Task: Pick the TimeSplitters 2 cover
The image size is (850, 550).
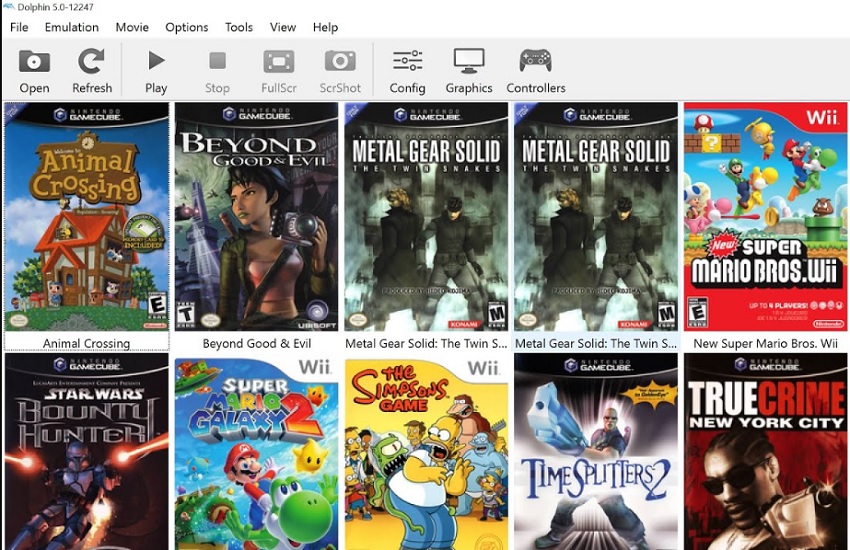Action: (x=596, y=452)
